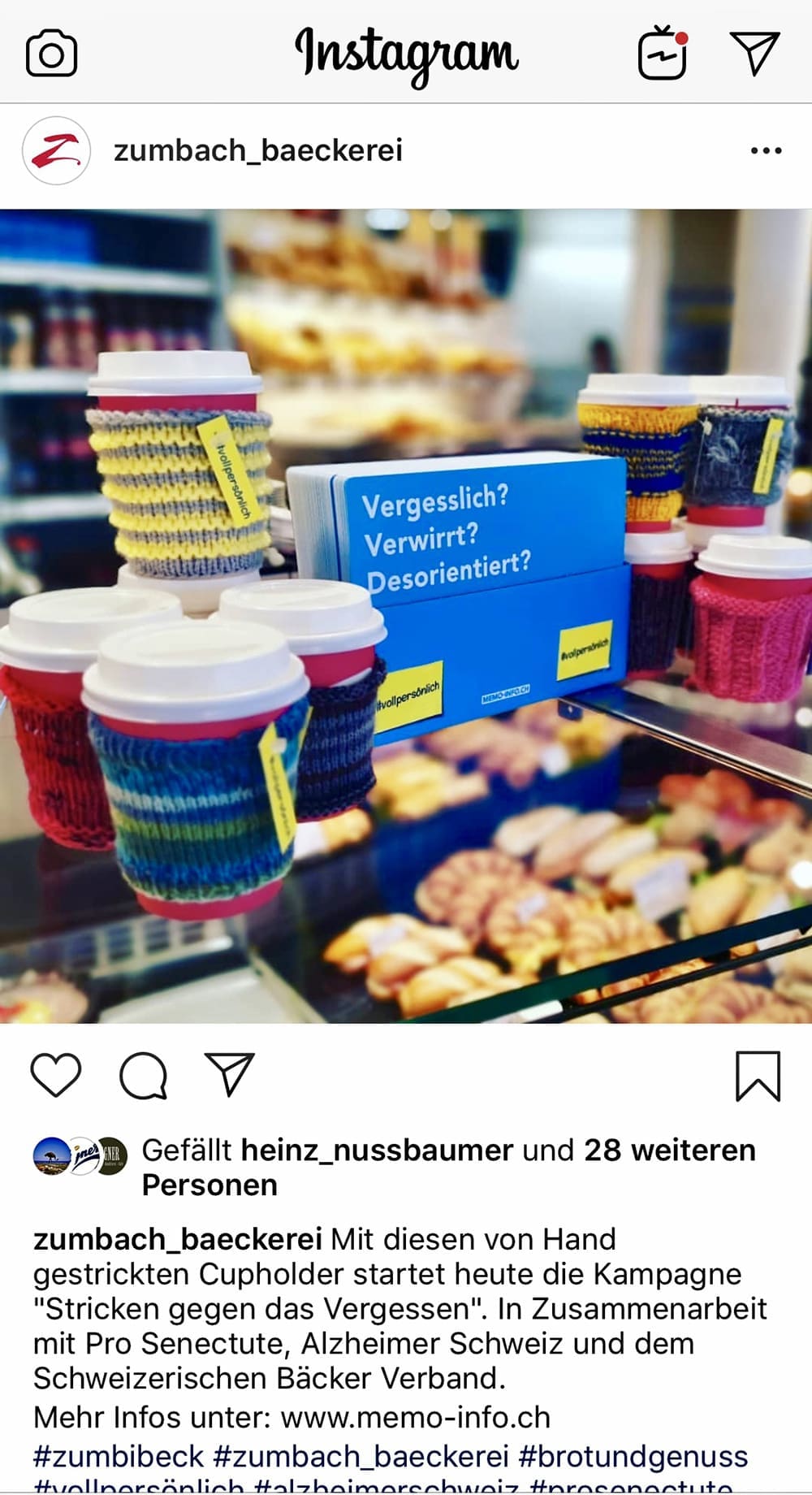
Task: Open the camera icon in header
Action: coord(52,54)
